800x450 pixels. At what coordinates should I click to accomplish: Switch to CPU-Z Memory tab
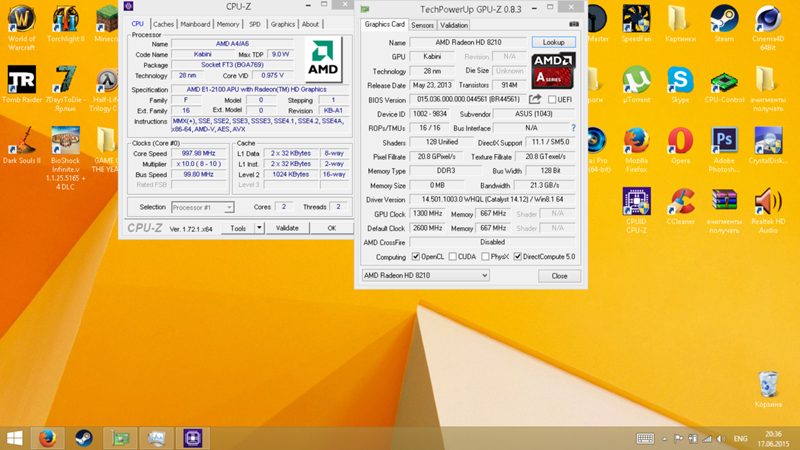pos(228,24)
